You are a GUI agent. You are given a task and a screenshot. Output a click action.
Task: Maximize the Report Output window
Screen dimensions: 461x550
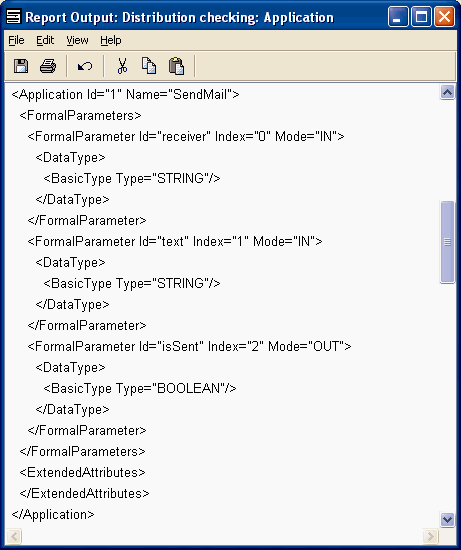click(x=421, y=16)
